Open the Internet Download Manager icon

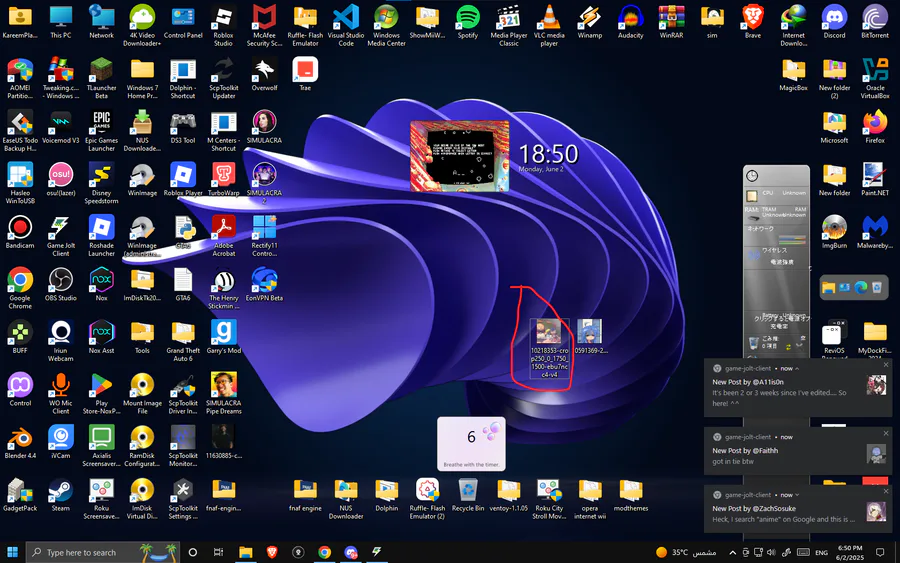[793, 25]
